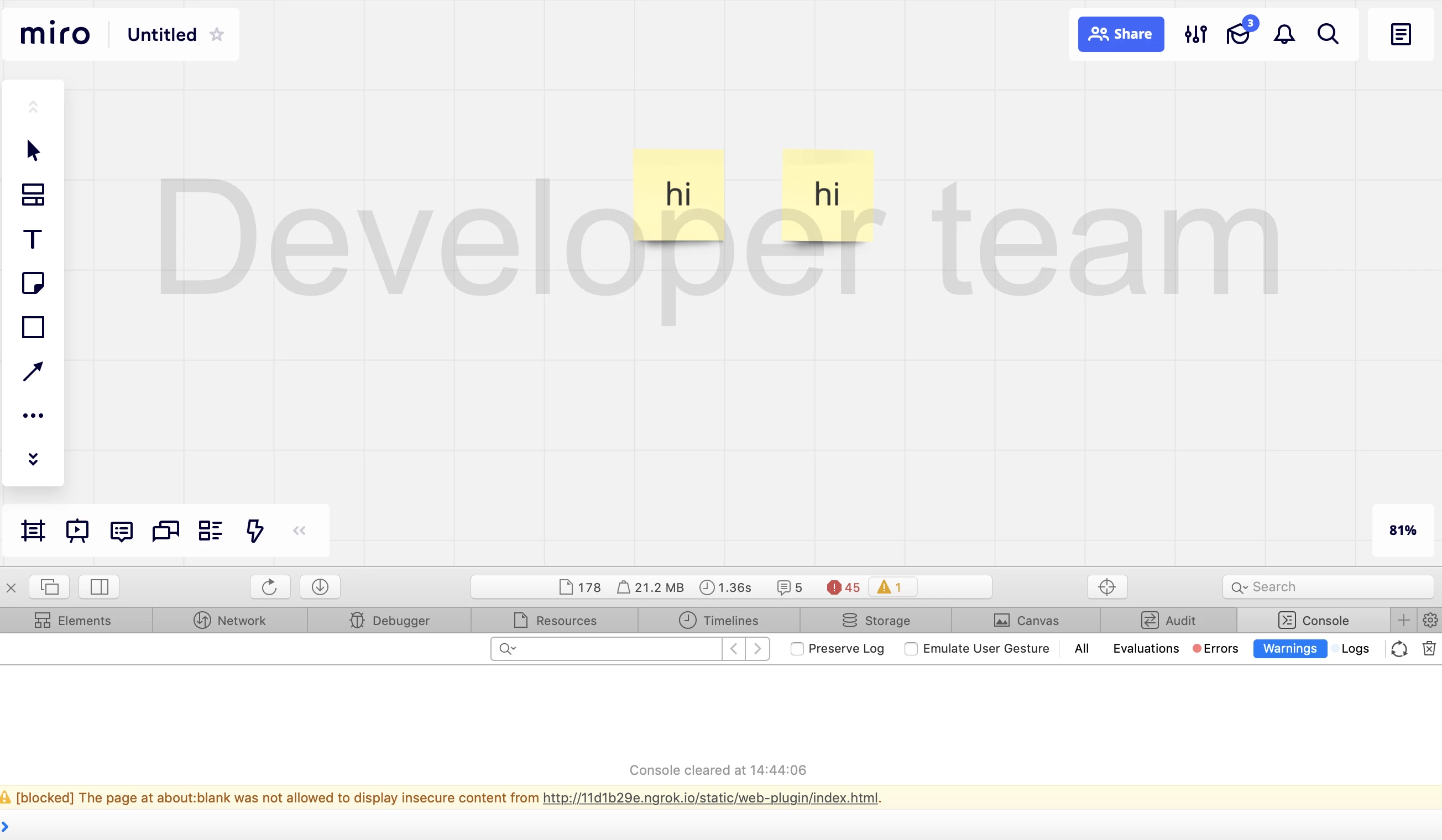Start presentation mode icon

tap(77, 531)
